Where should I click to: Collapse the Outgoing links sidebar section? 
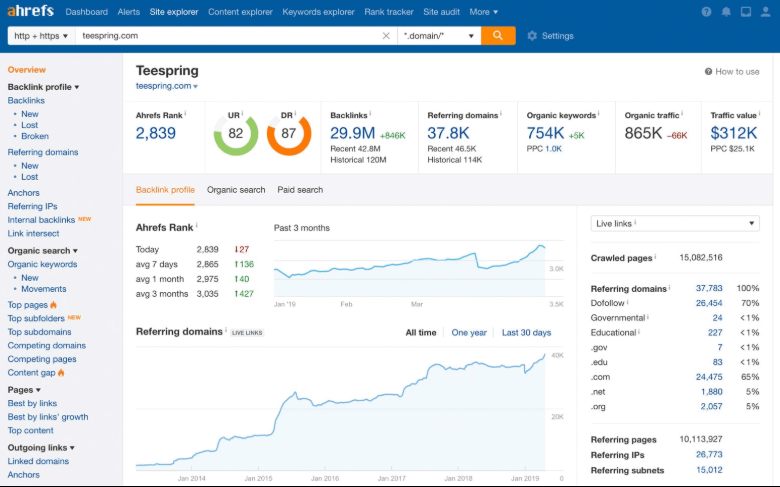click(41, 448)
